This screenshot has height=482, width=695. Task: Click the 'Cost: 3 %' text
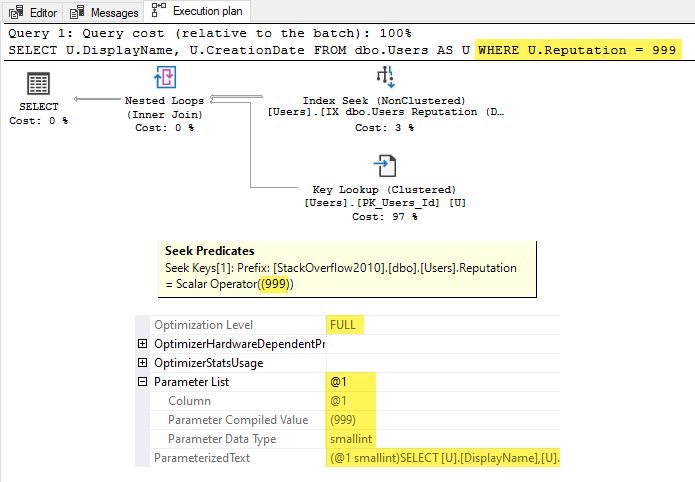[x=385, y=128]
